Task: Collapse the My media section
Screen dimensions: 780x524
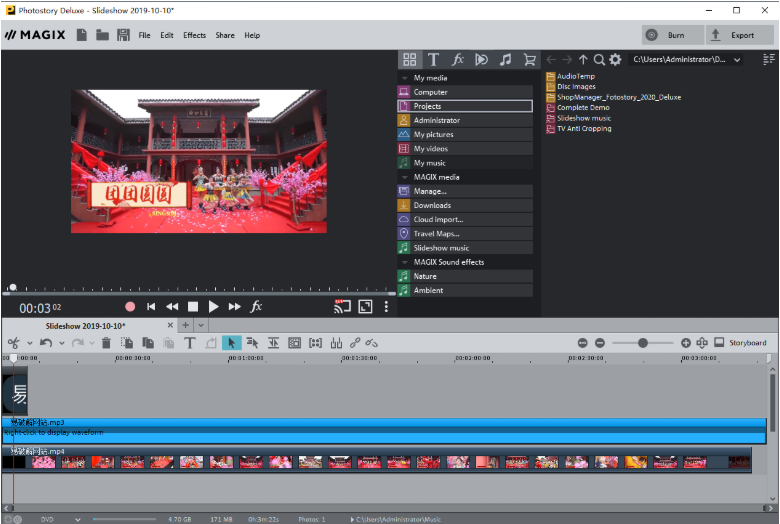Action: (x=404, y=78)
